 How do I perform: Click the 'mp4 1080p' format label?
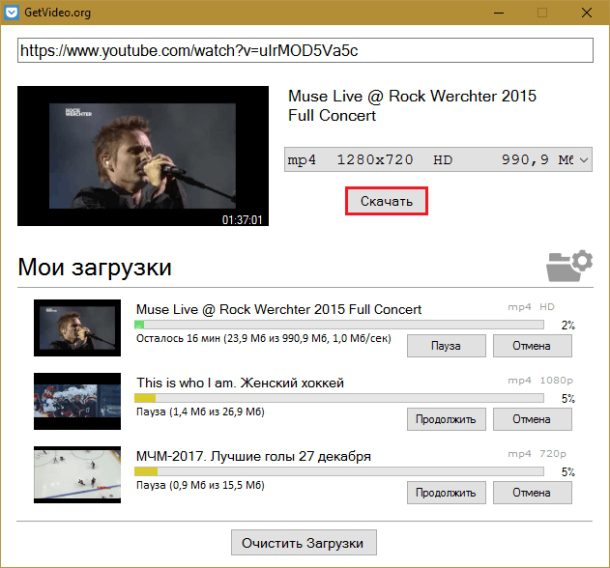click(540, 380)
